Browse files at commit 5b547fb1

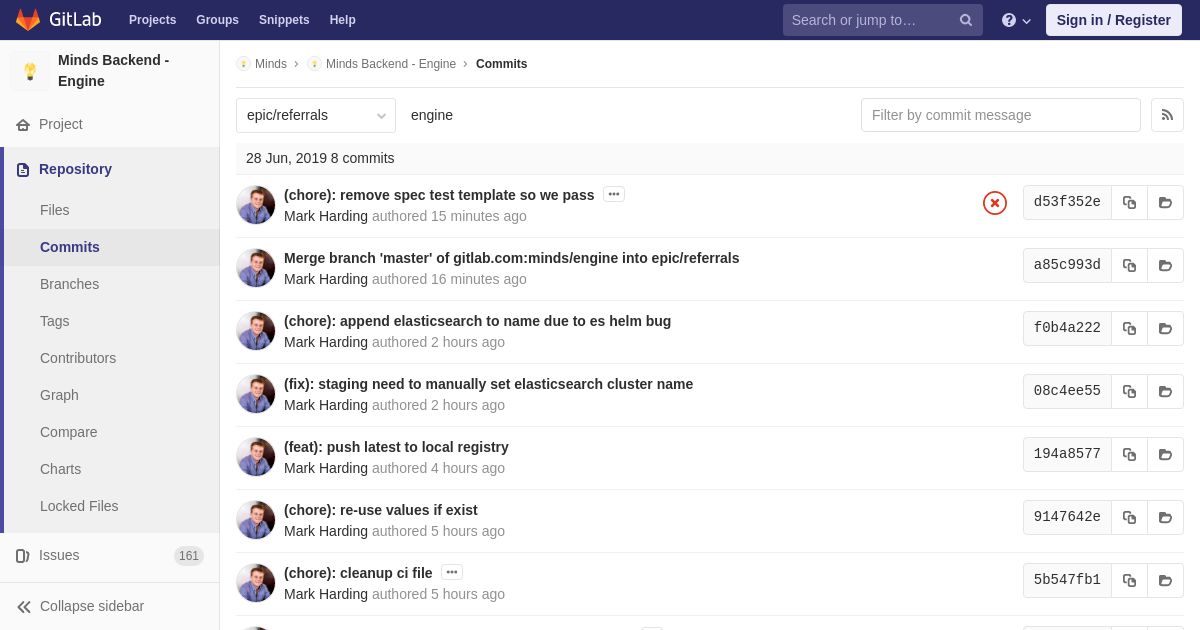pyautogui.click(x=1165, y=580)
